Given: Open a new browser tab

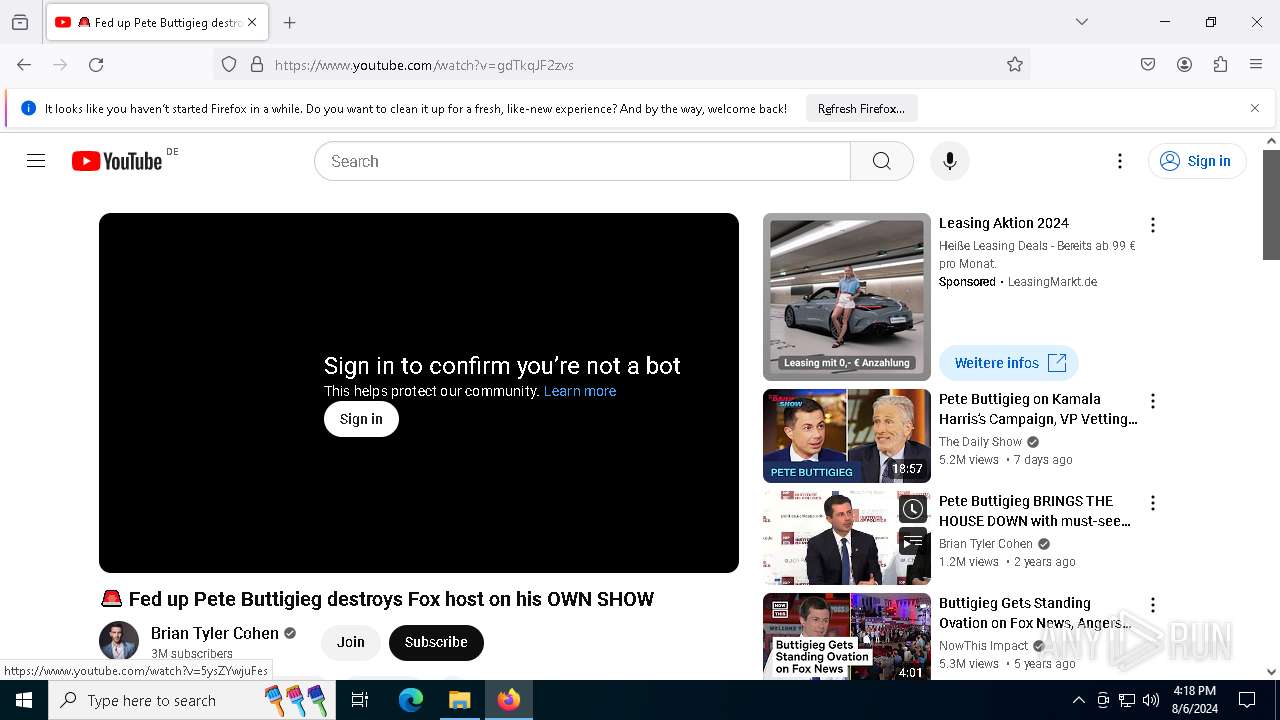Looking at the screenshot, I should tap(290, 22).
